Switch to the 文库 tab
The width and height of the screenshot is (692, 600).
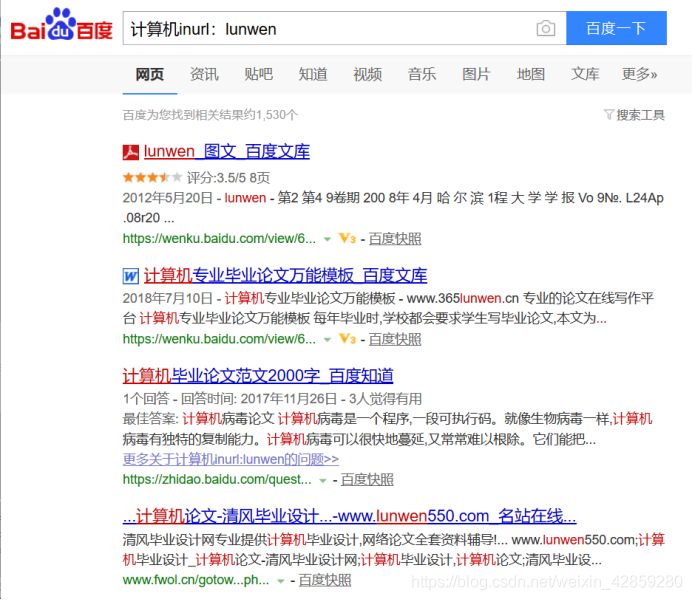585,74
